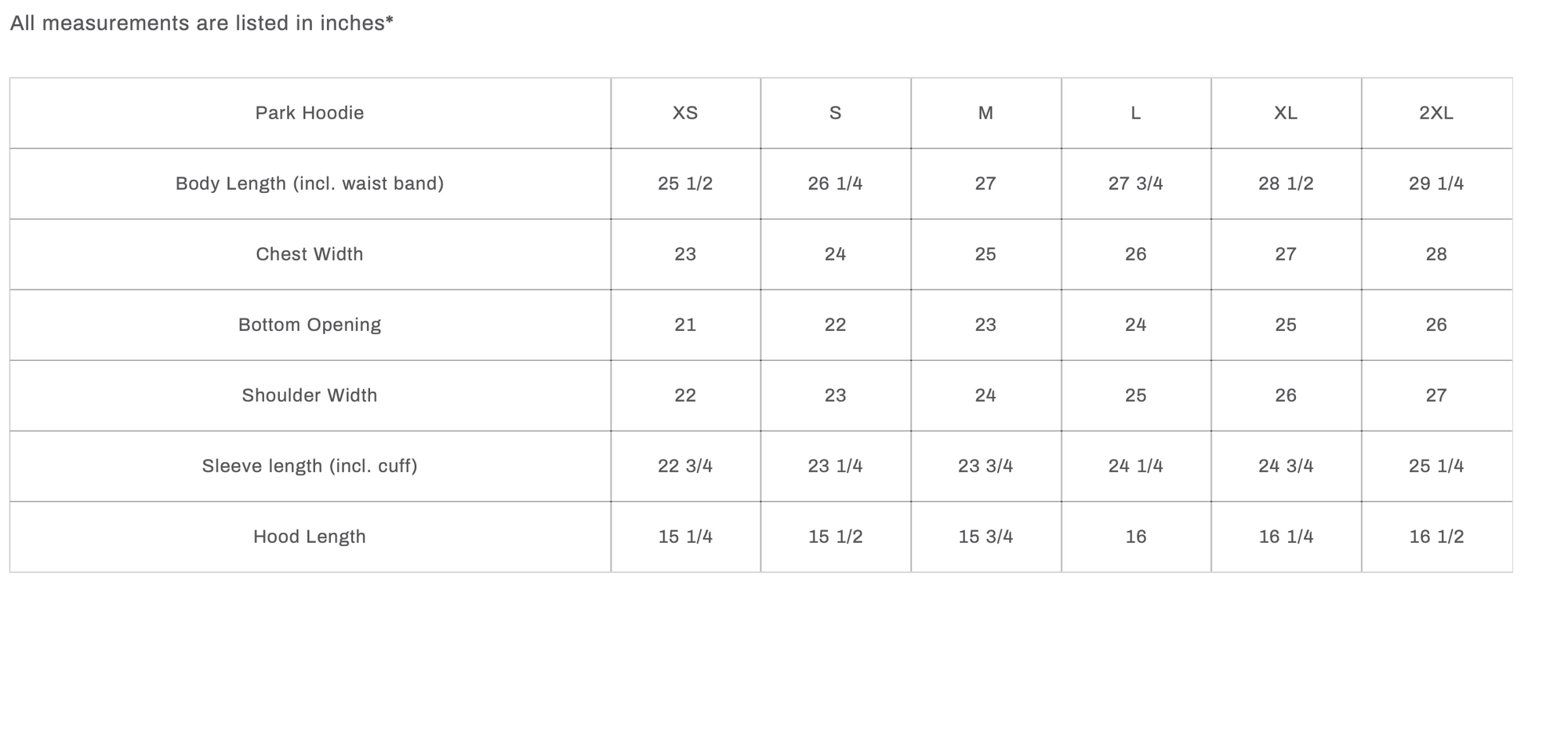The image size is (1568, 735).
Task: Click the Shoulder Width row label
Action: (x=310, y=395)
